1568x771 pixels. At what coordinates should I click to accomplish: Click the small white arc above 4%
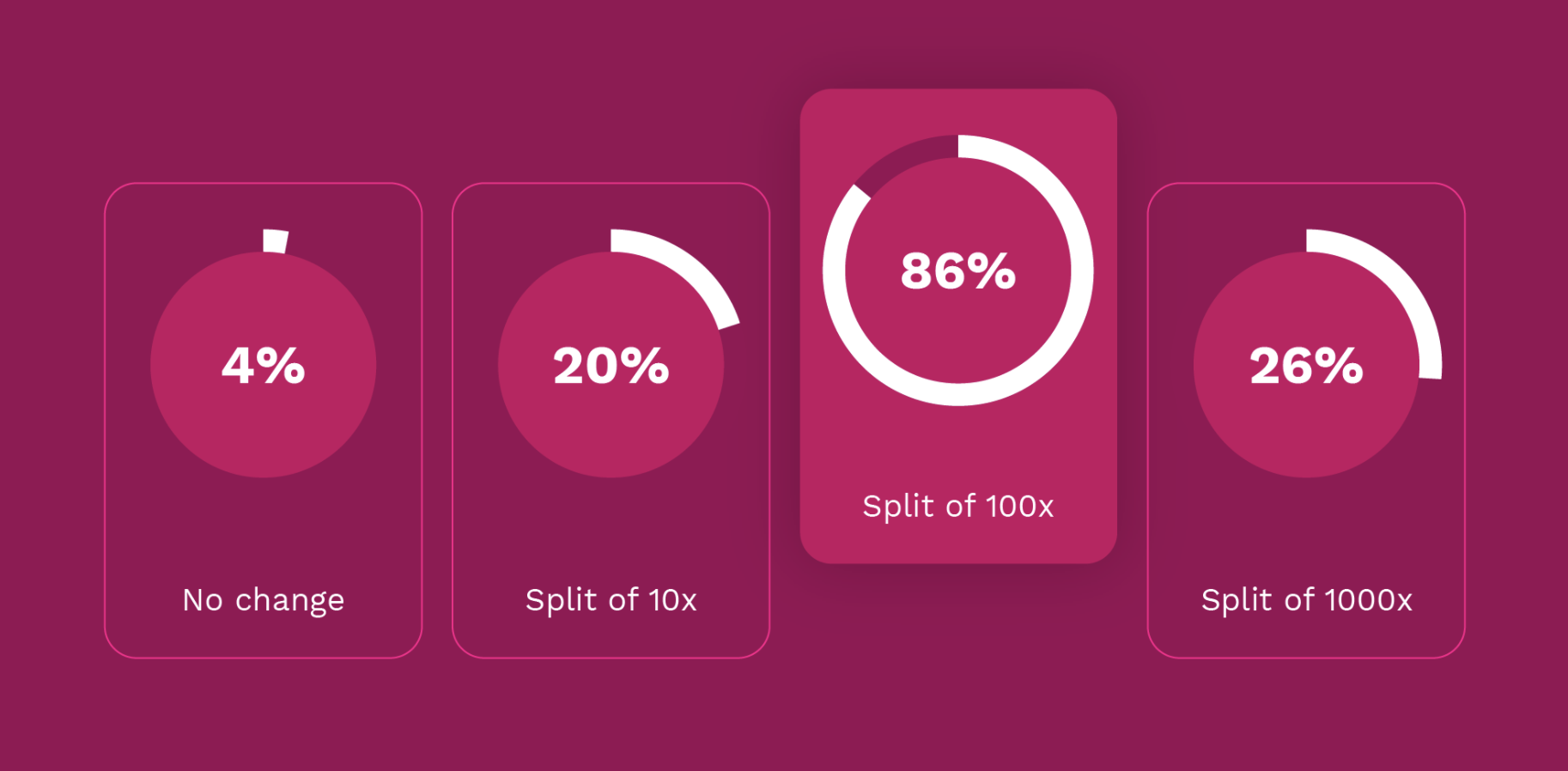pyautogui.click(x=275, y=241)
